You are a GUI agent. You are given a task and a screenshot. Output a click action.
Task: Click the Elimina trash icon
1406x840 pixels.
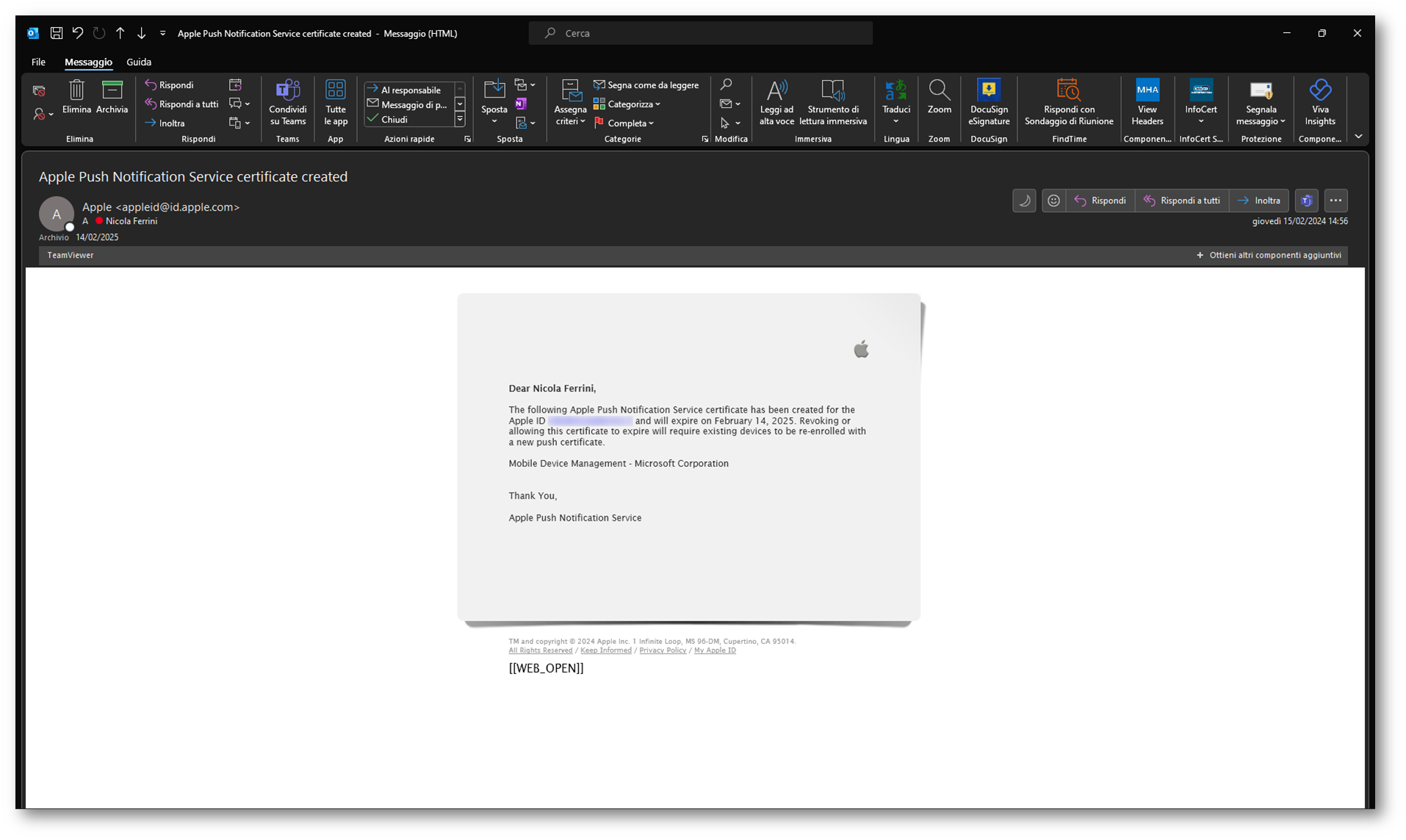[x=76, y=97]
